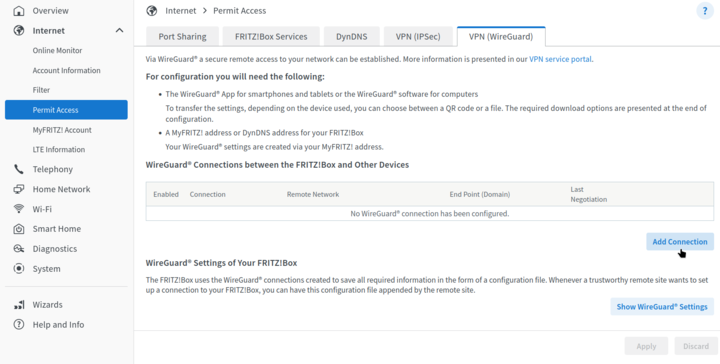
Task: Click the Overview house icon
Action: (x=18, y=11)
